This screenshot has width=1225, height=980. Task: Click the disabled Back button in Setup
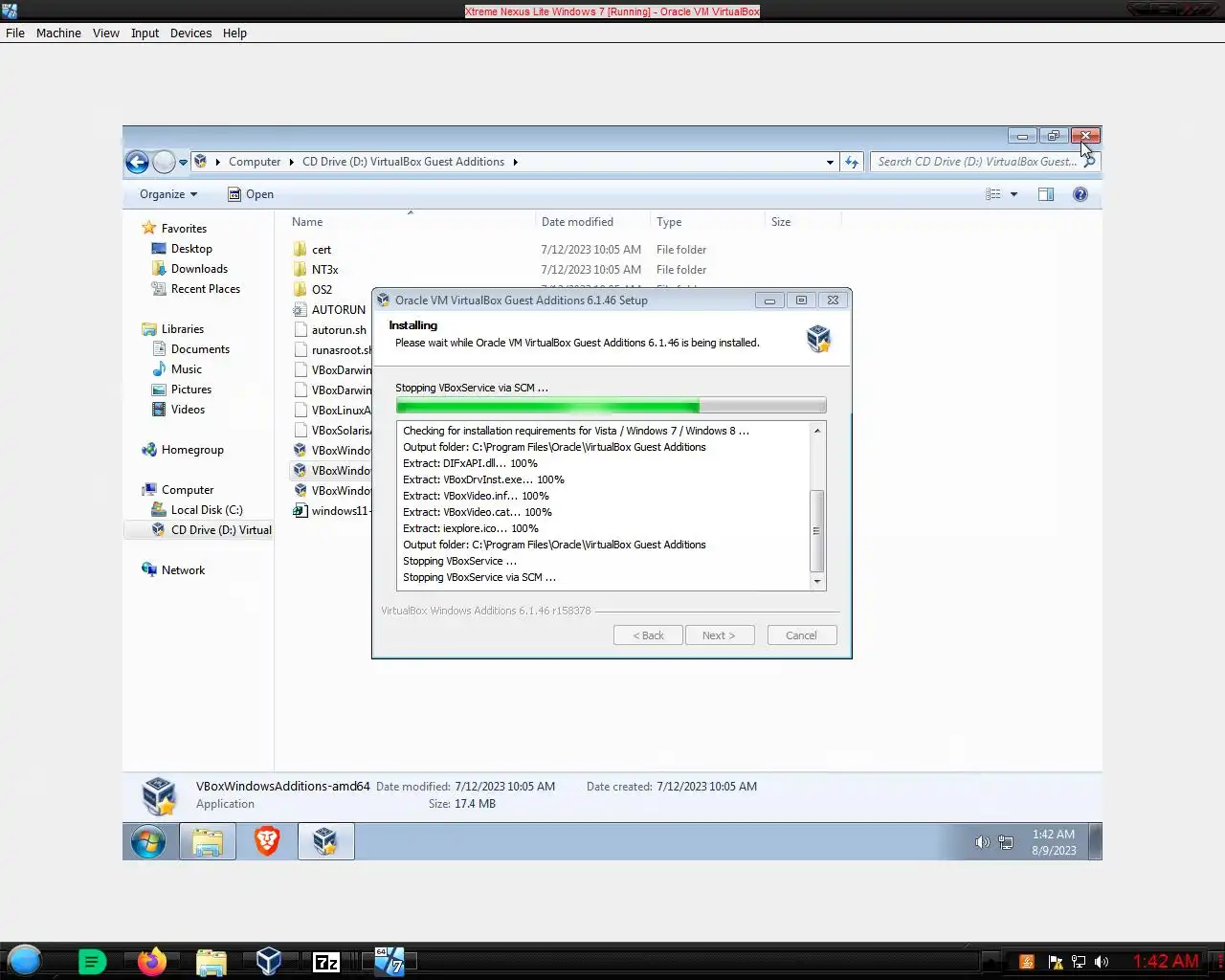tap(648, 635)
